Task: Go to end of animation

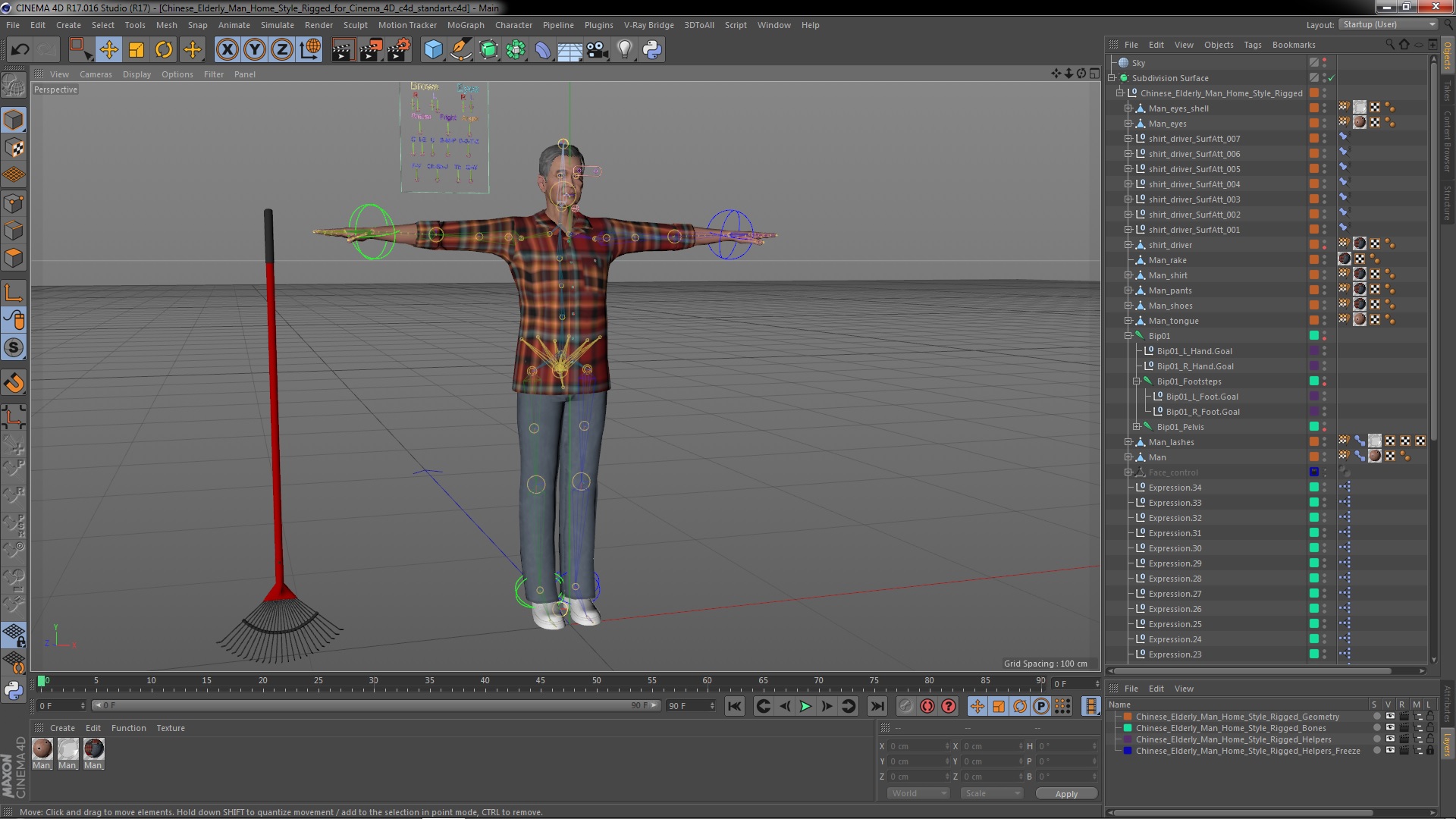Action: click(877, 706)
